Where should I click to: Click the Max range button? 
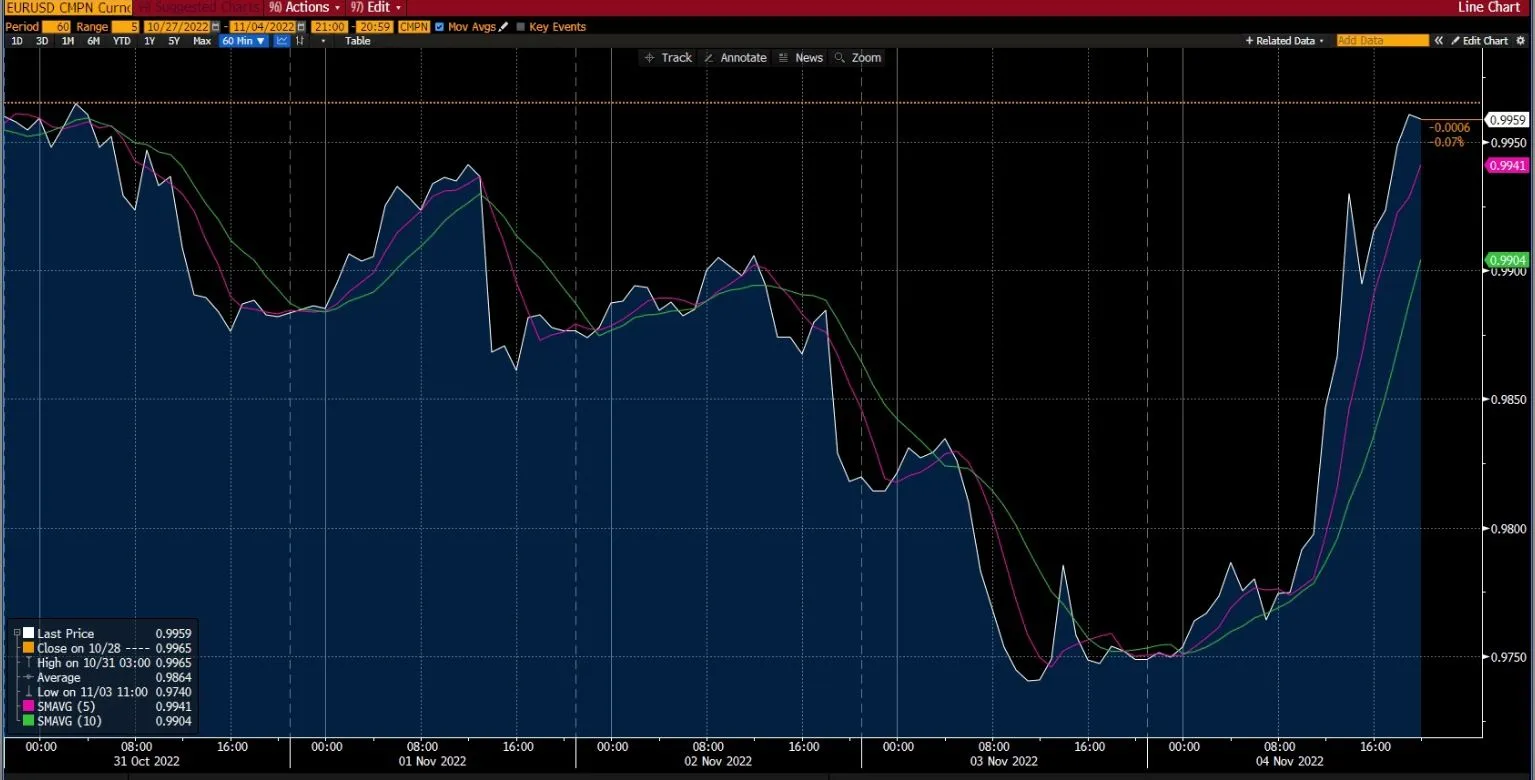coord(202,40)
